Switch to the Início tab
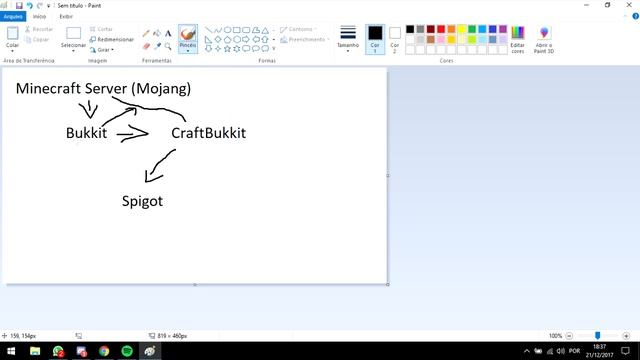 [40, 17]
